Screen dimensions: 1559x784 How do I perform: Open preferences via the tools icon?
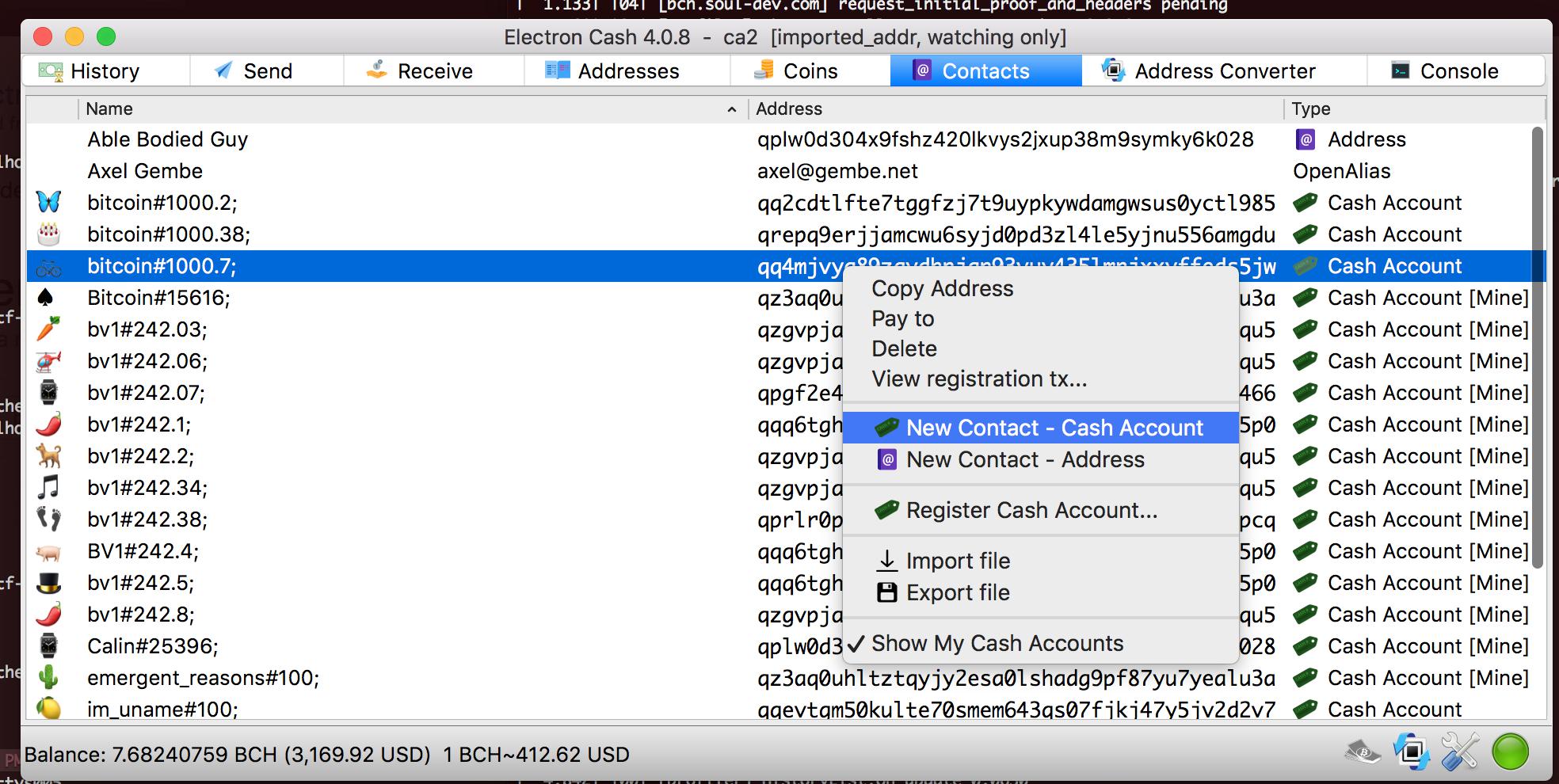point(1460,752)
